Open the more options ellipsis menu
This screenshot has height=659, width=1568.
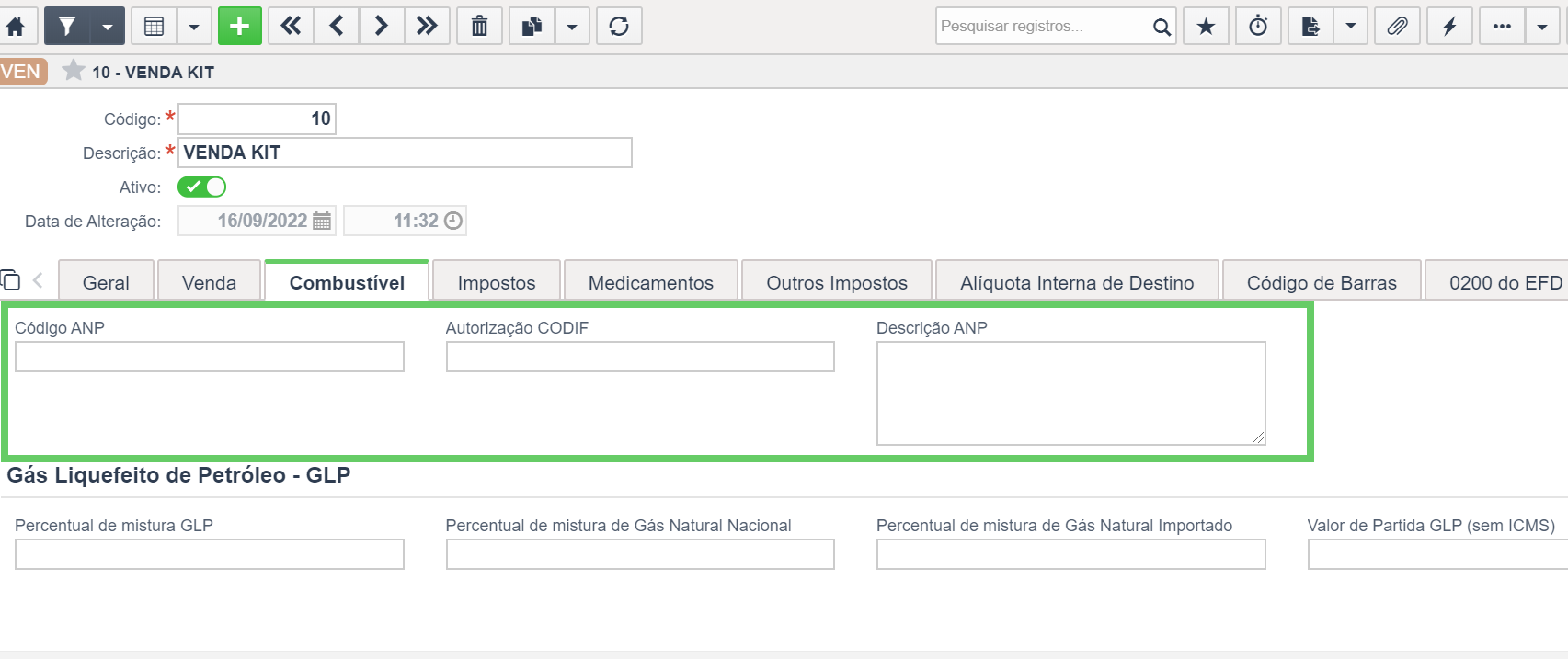pyautogui.click(x=1503, y=26)
